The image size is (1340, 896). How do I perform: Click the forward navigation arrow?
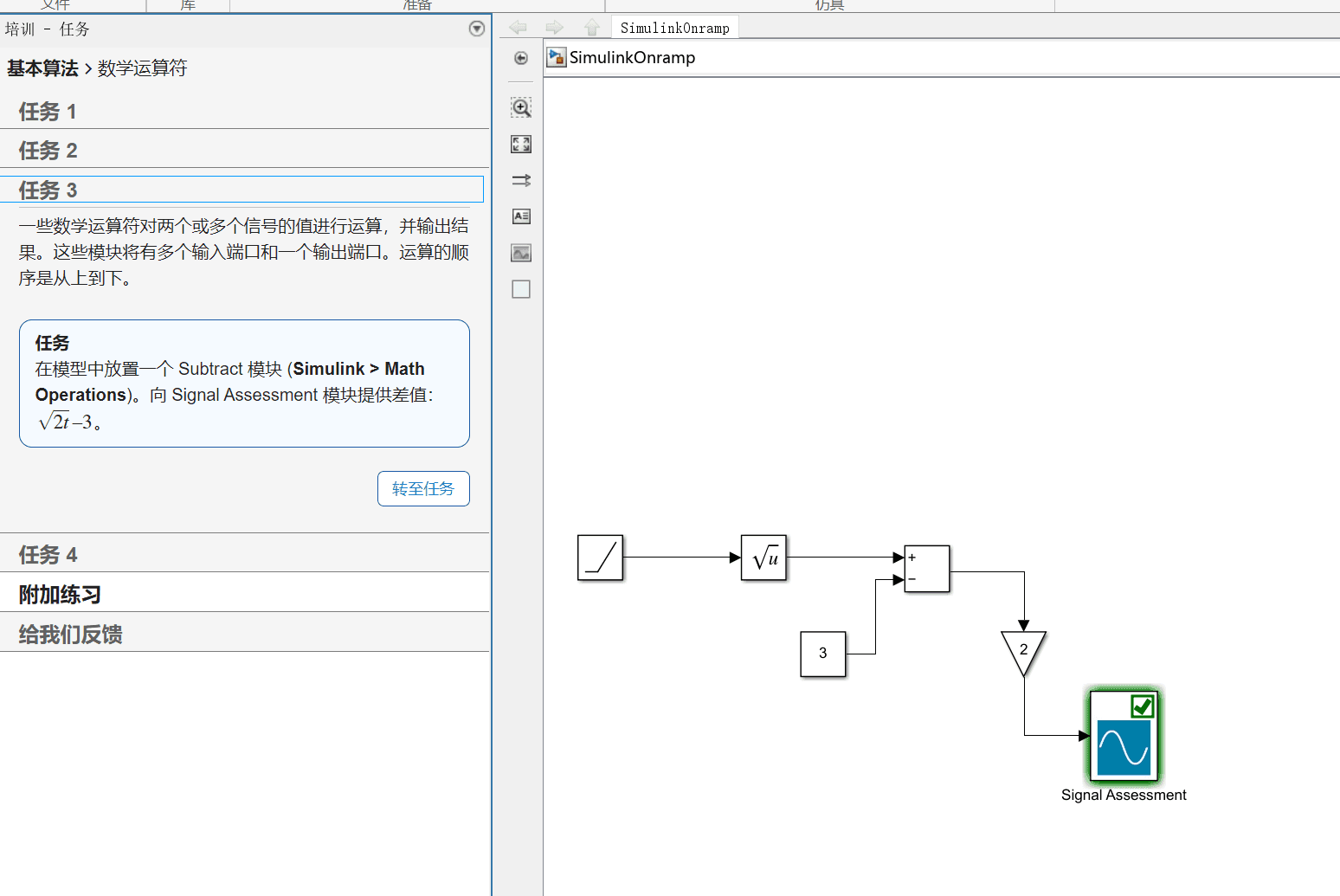point(555,28)
